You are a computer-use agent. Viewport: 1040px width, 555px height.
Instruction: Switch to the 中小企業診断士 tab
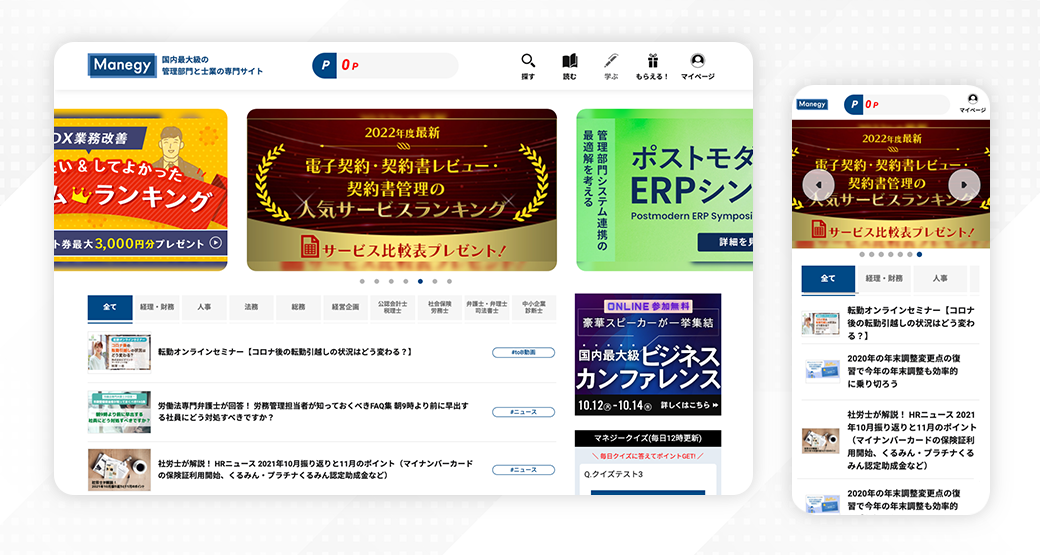point(534,308)
